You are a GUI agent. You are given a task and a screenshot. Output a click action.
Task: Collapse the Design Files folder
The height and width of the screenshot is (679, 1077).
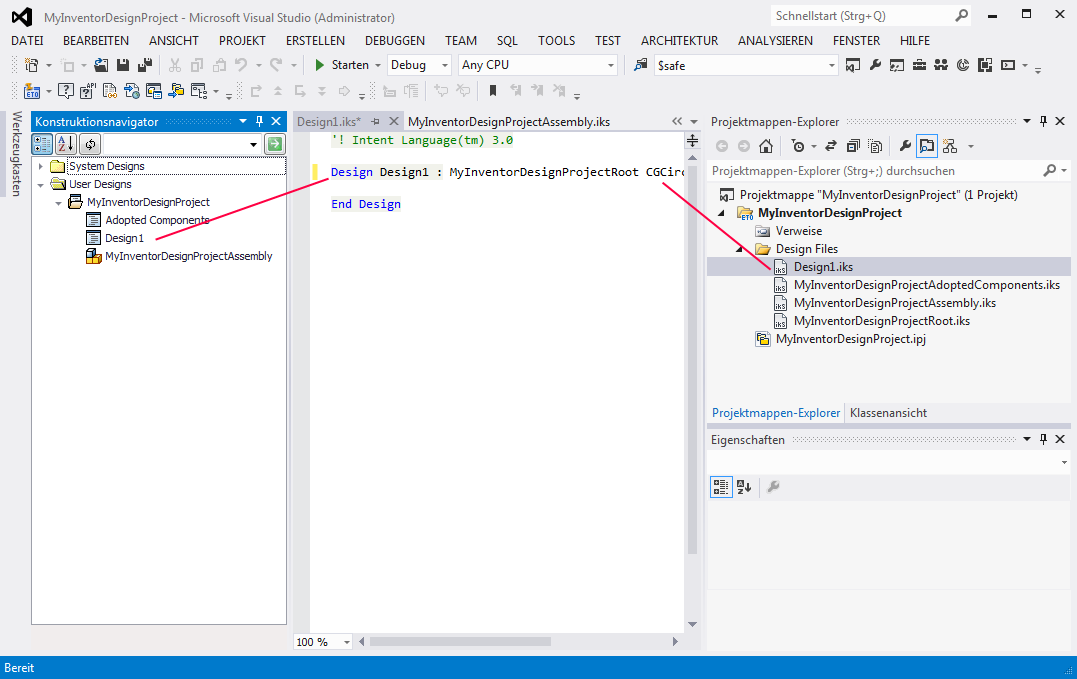tap(740, 249)
